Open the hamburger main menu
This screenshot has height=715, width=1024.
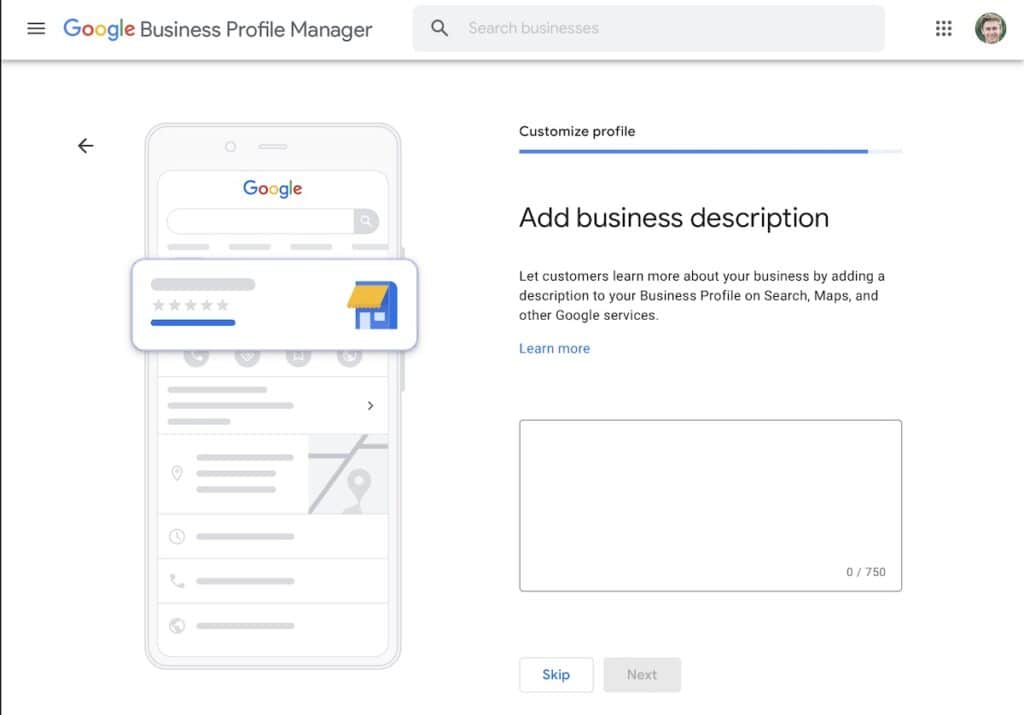[36, 29]
